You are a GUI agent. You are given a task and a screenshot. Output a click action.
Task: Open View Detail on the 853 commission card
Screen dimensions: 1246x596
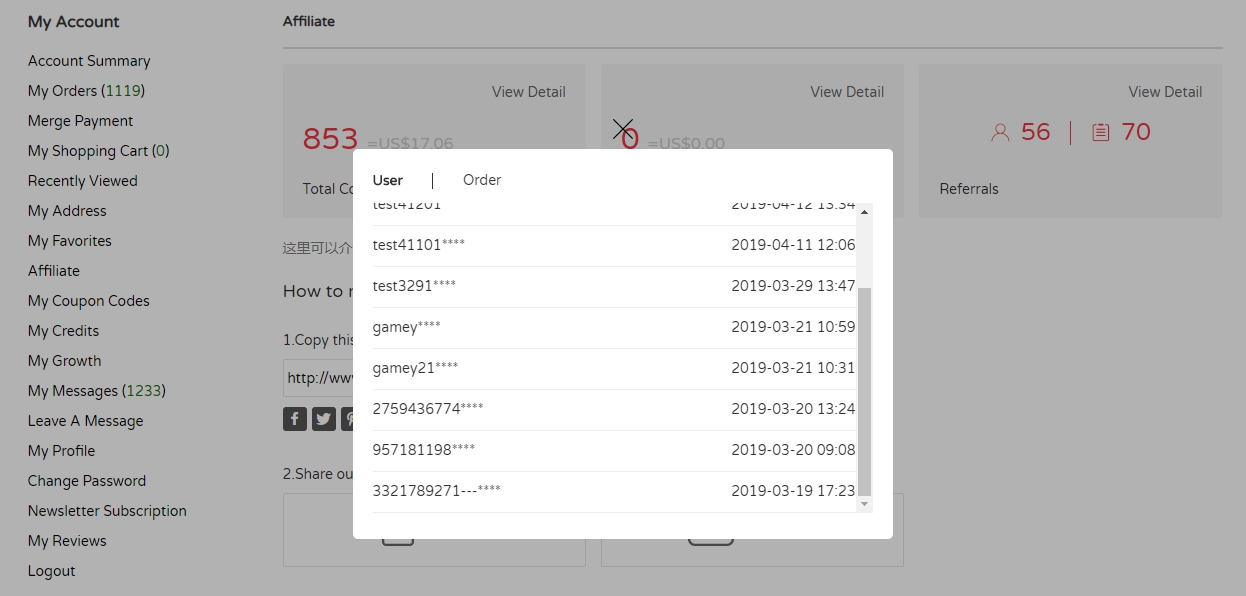point(528,92)
